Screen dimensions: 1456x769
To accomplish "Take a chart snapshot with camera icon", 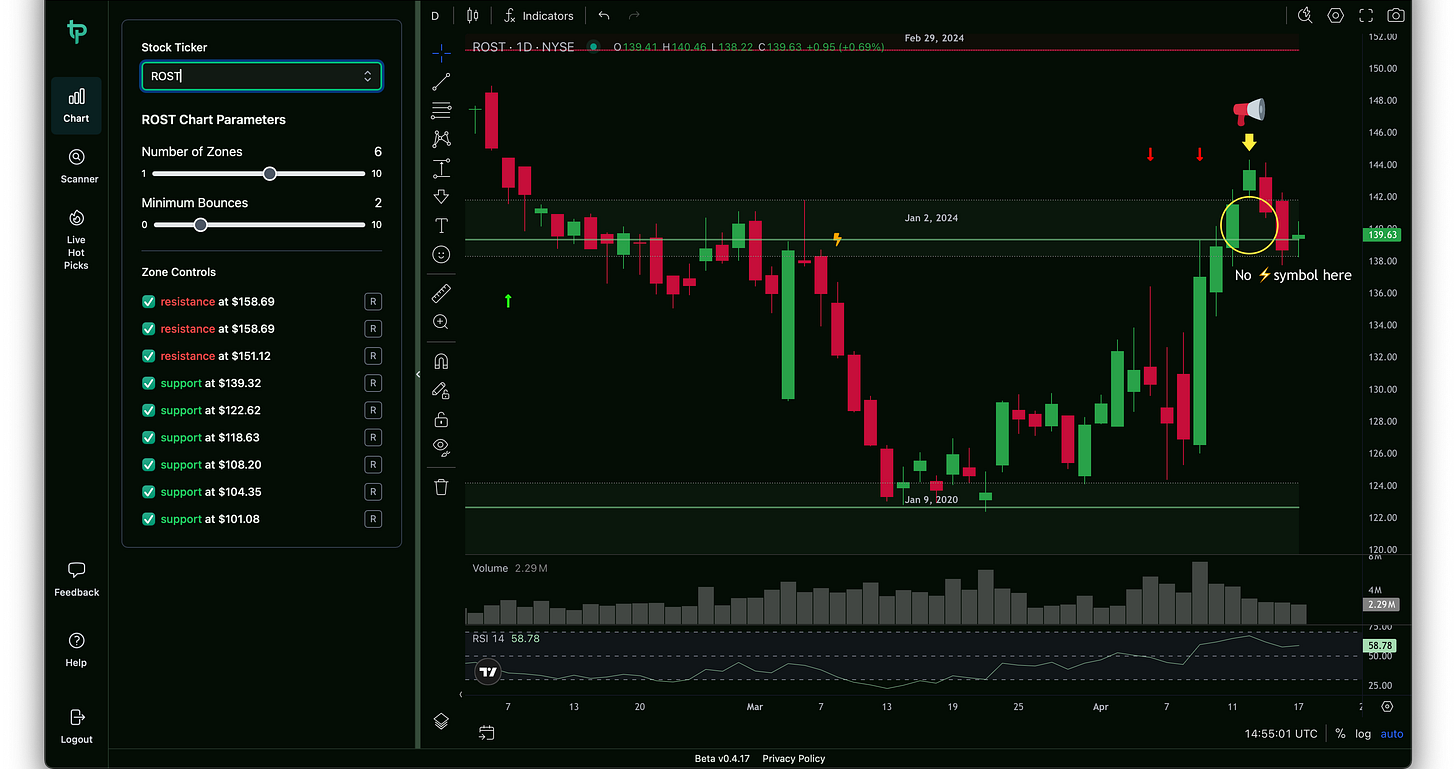I will point(1395,15).
